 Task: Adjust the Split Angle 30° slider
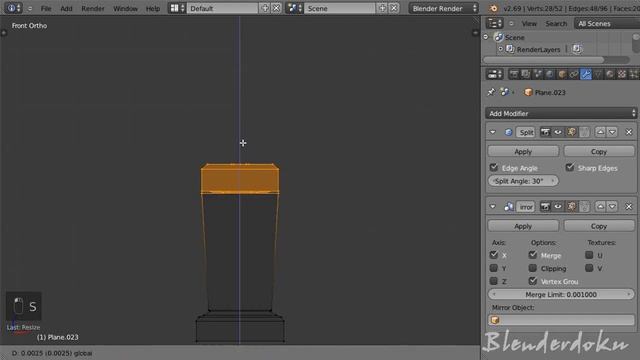point(523,181)
